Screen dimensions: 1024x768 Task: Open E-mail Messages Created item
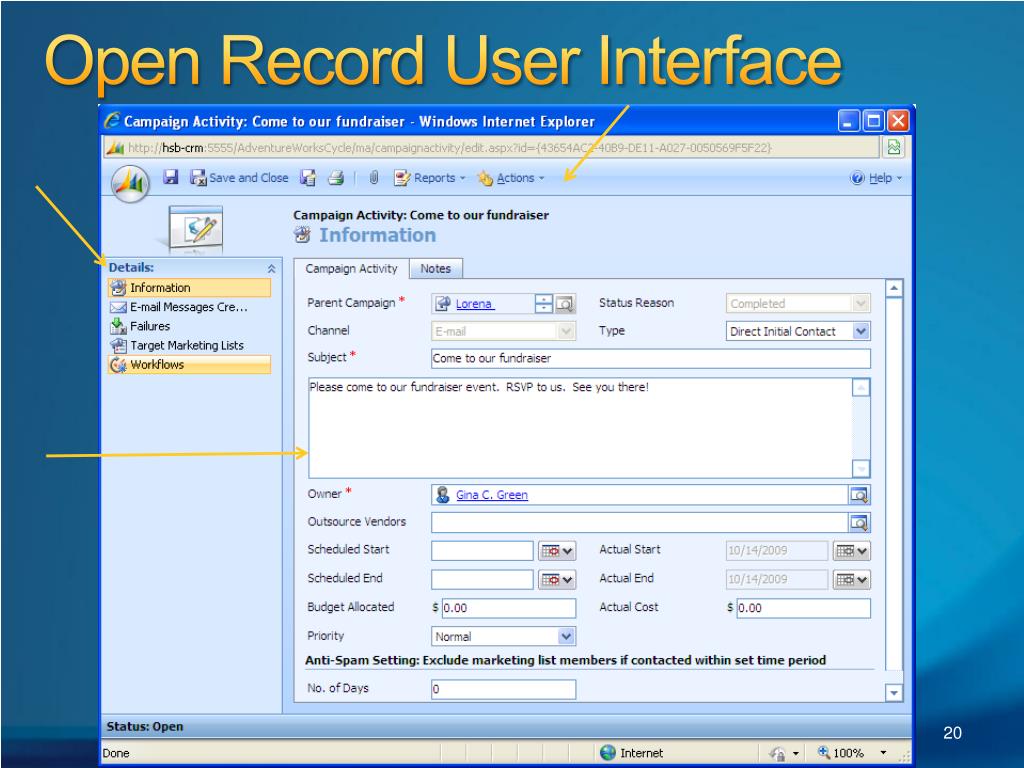point(189,307)
